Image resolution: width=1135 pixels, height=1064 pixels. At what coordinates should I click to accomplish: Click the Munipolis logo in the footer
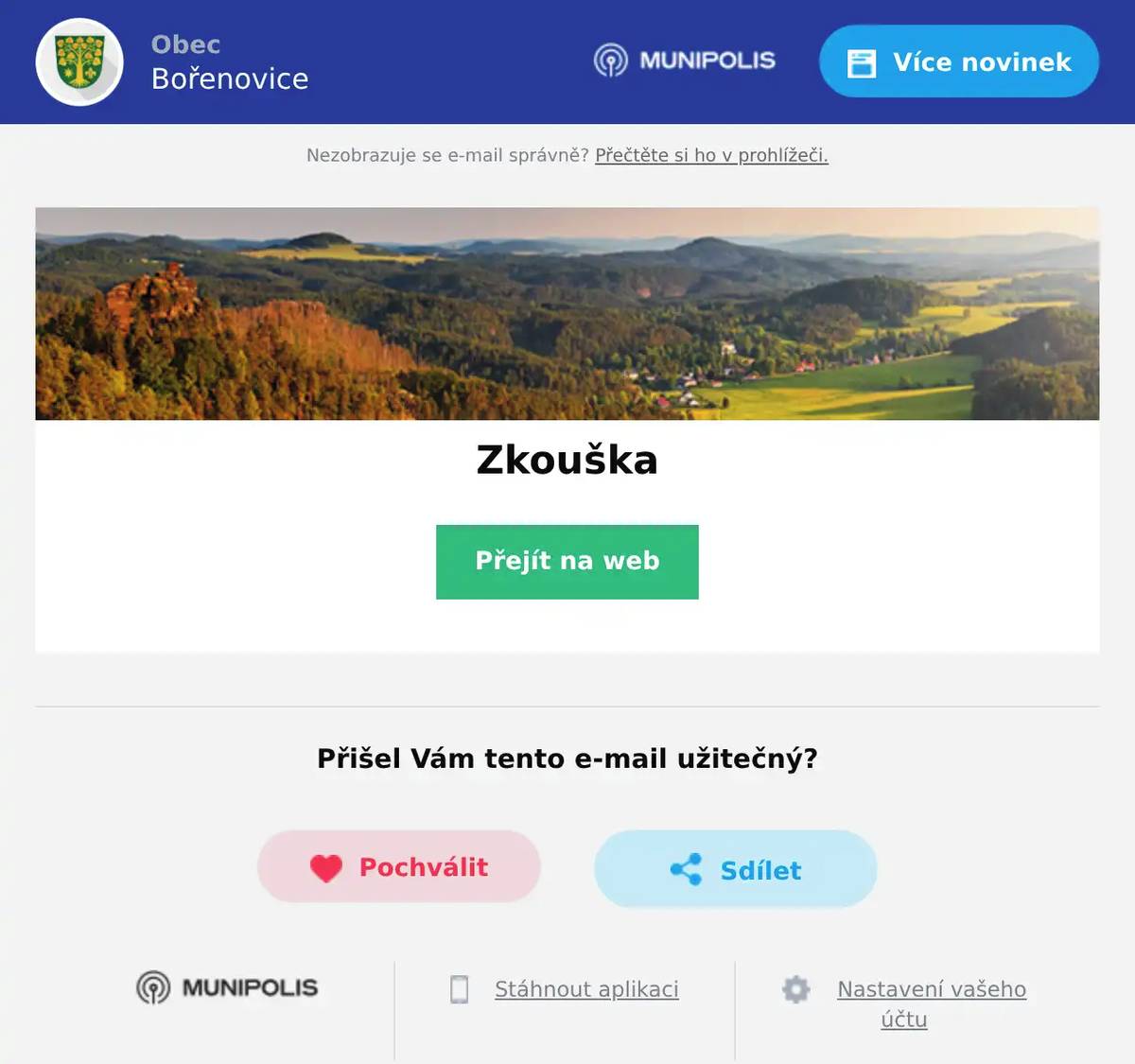[x=227, y=987]
